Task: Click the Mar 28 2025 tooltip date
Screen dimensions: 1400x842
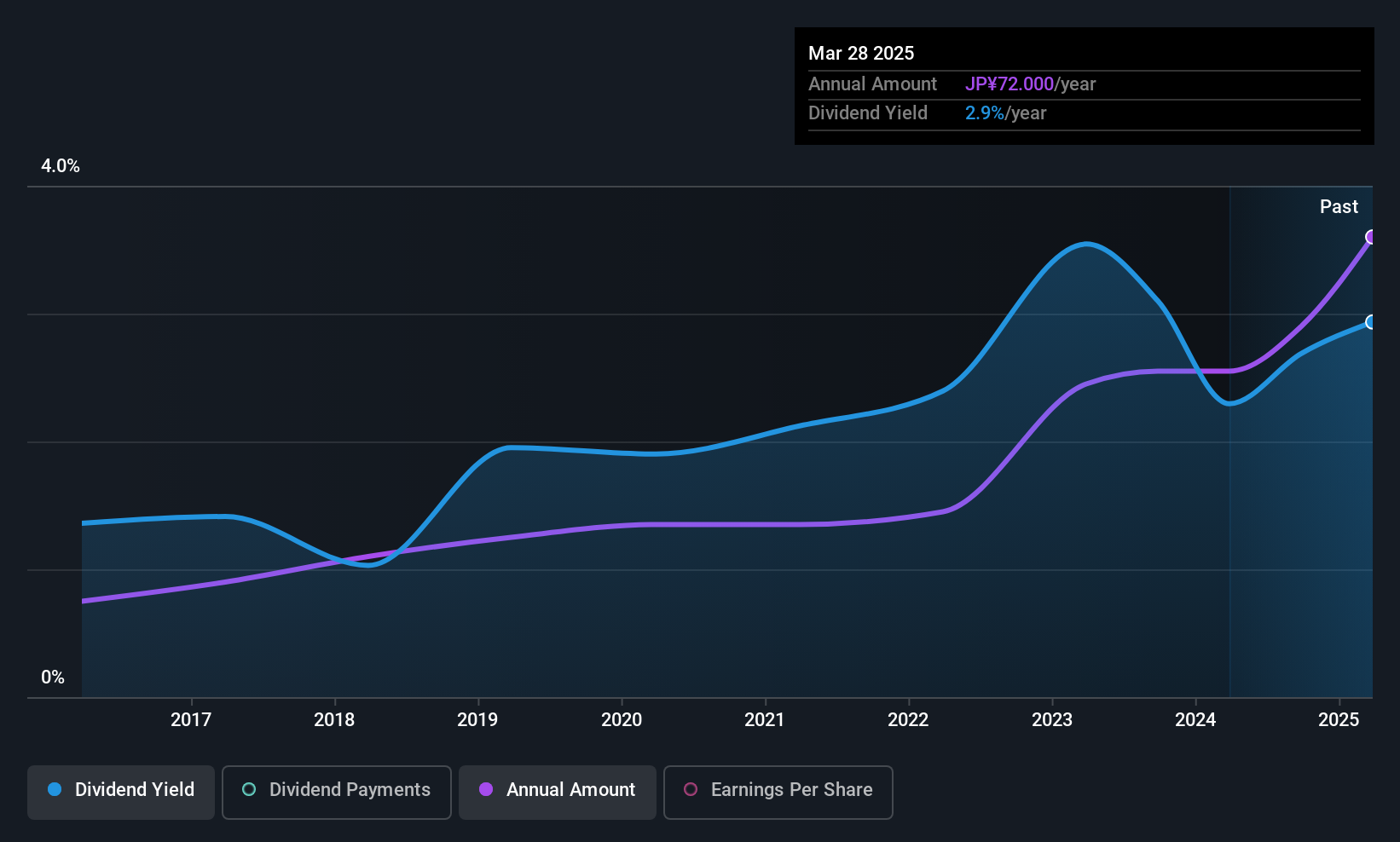Action: pos(861,54)
